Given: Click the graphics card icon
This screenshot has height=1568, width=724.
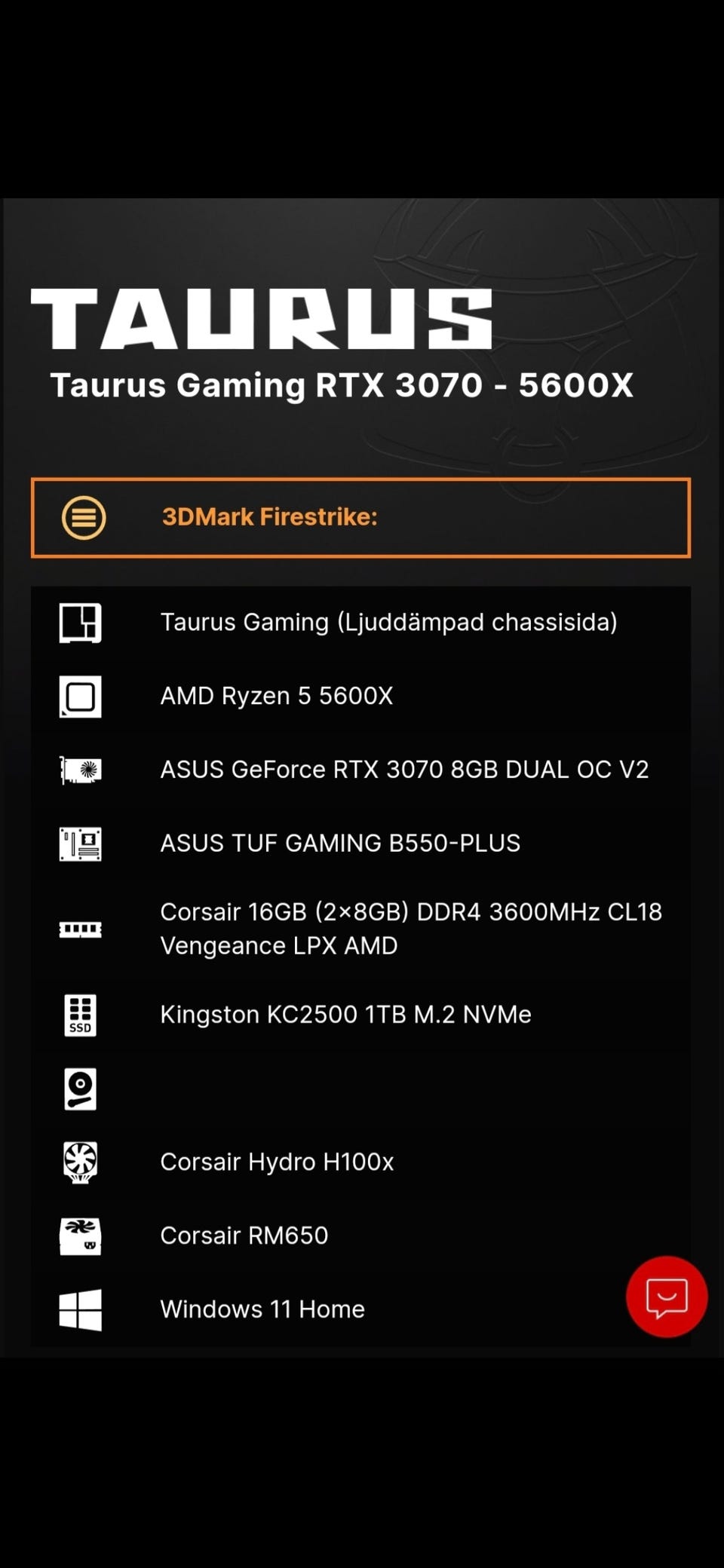Looking at the screenshot, I should [x=80, y=770].
